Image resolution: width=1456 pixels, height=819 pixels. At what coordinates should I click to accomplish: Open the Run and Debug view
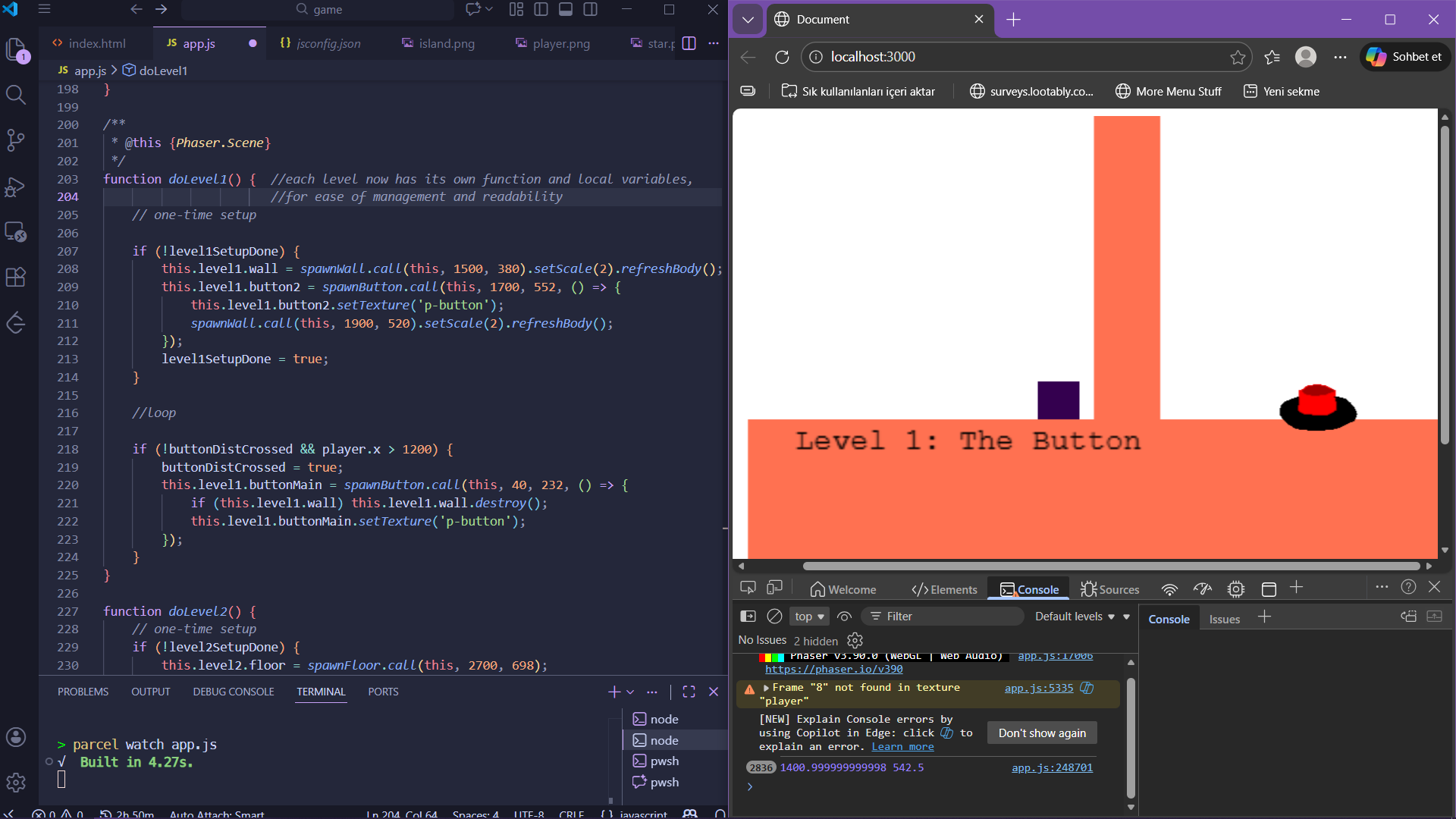(15, 187)
